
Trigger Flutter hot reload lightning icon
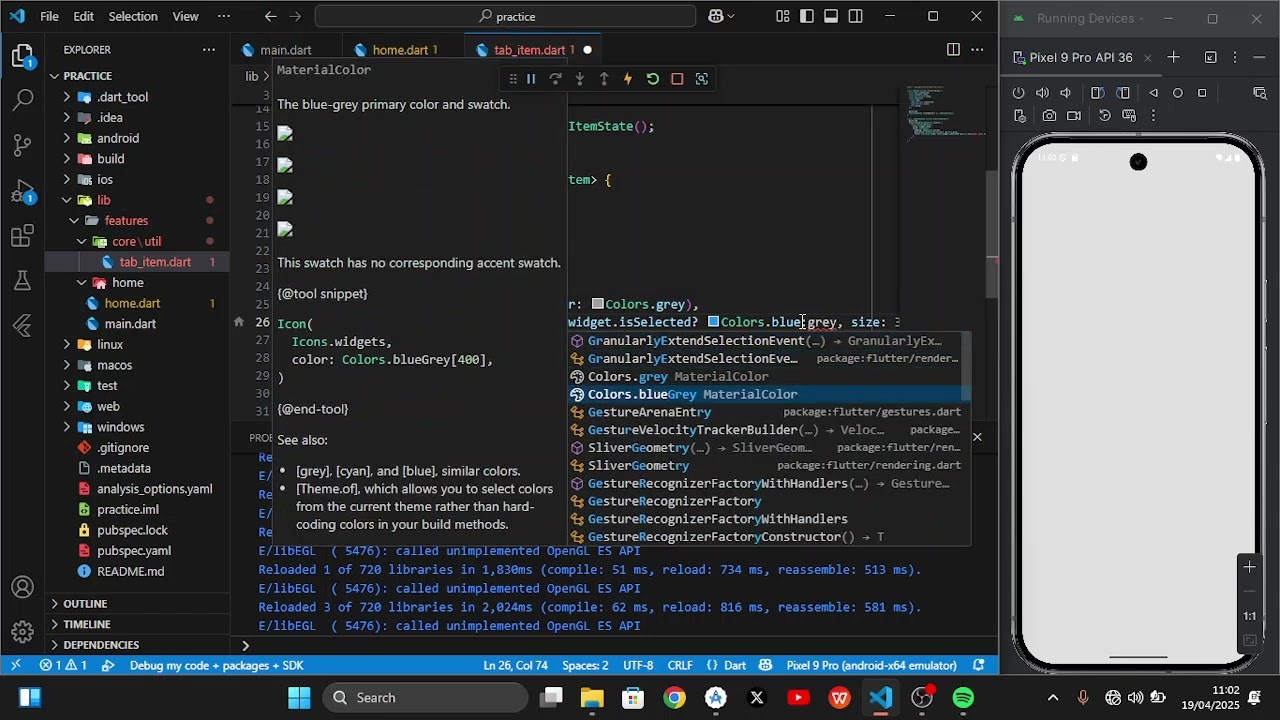tap(628, 79)
